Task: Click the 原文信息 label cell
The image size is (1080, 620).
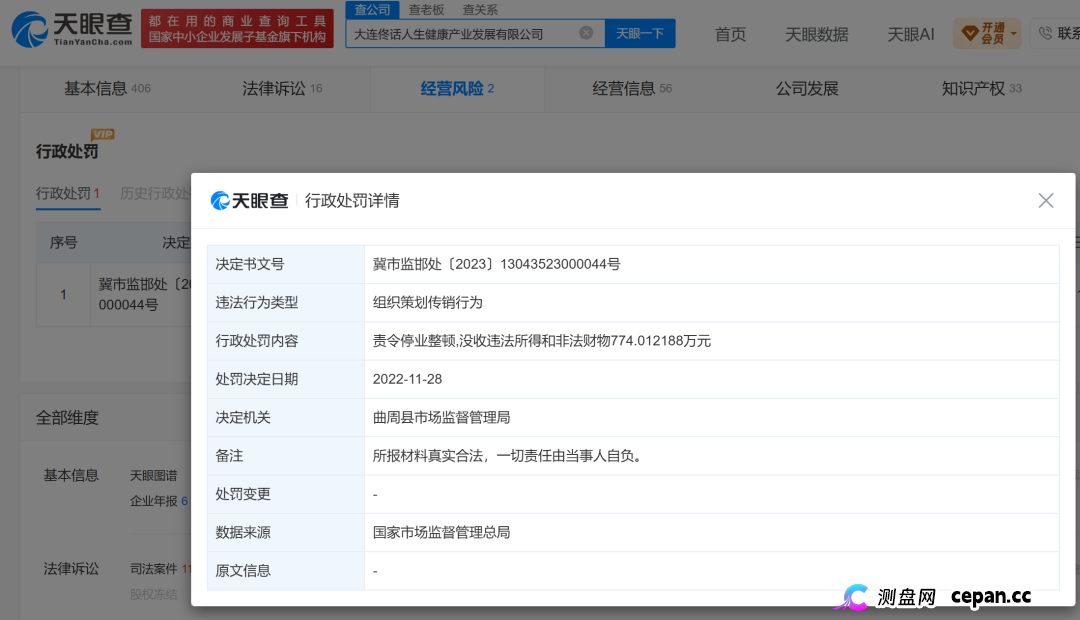Action: [x=285, y=571]
